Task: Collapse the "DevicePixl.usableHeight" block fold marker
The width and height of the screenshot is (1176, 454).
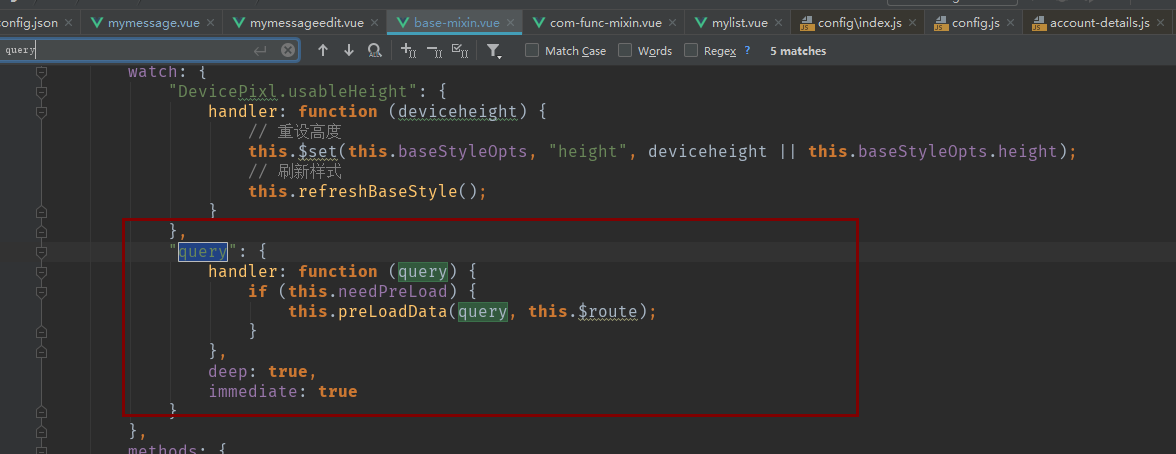Action: click(41, 92)
